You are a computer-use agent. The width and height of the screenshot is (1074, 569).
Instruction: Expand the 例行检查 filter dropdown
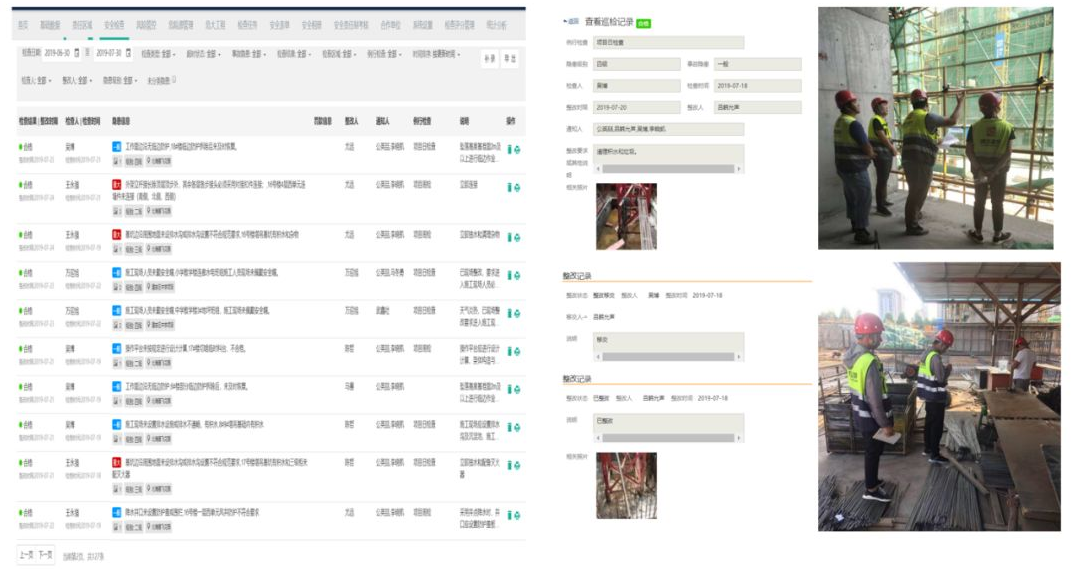coord(384,54)
